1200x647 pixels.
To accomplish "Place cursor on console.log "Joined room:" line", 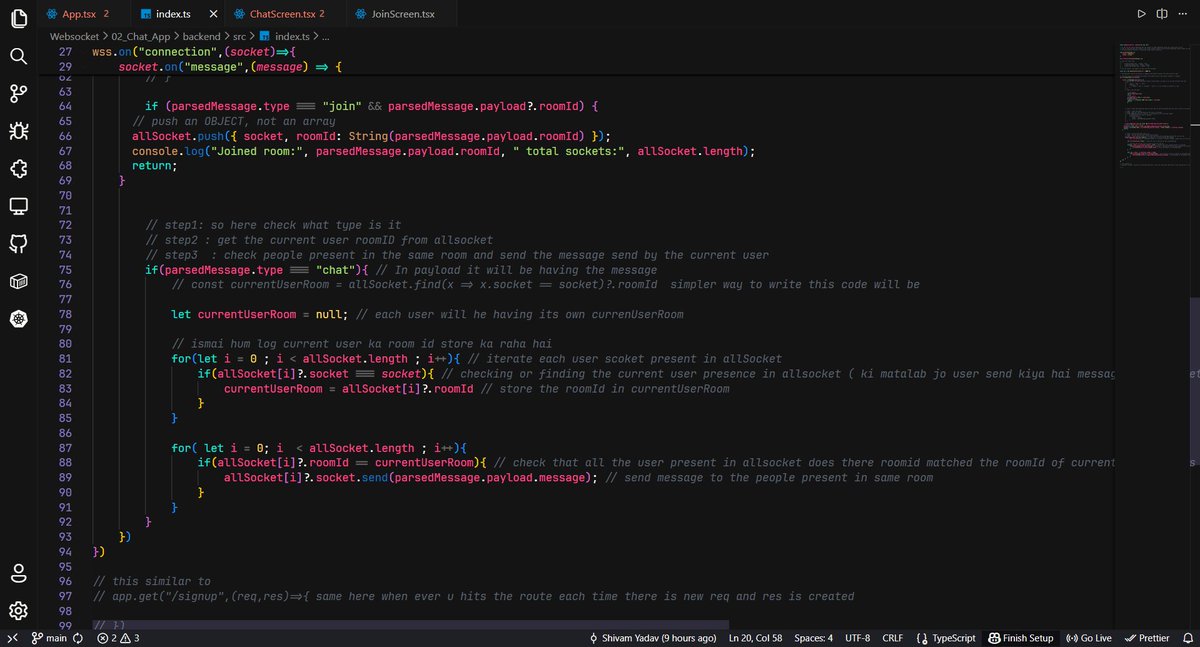I will click(443, 151).
